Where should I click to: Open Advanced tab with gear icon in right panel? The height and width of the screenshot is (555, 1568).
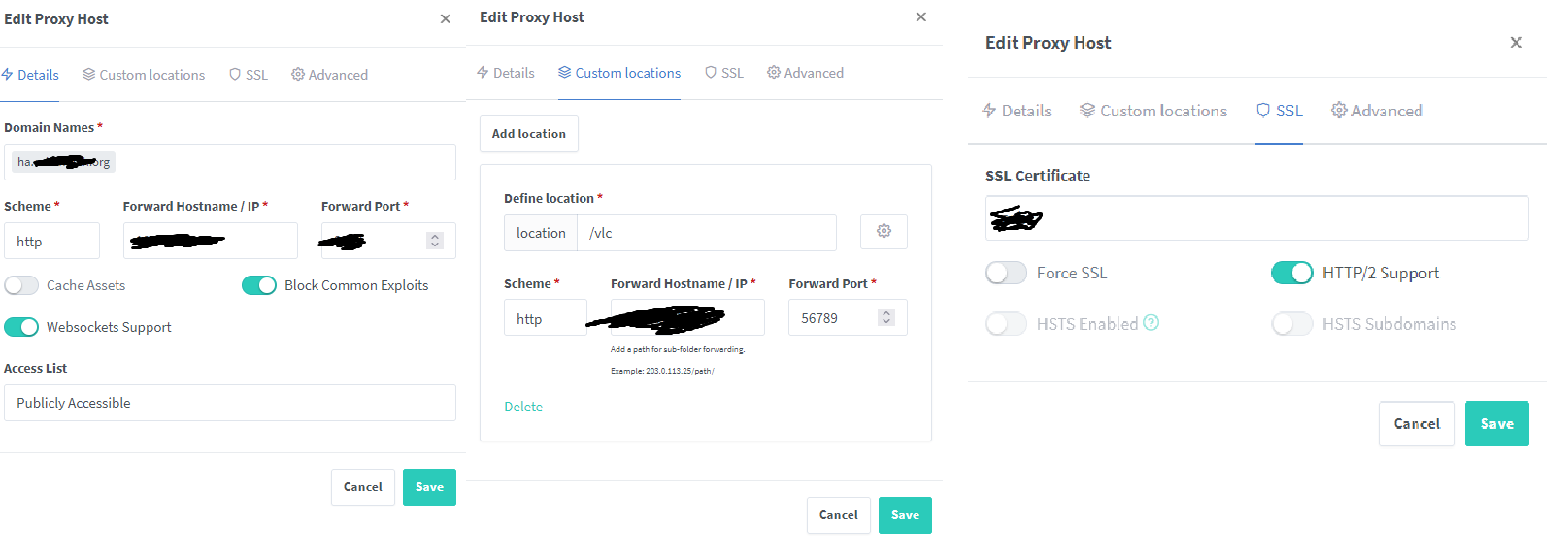pos(1377,111)
